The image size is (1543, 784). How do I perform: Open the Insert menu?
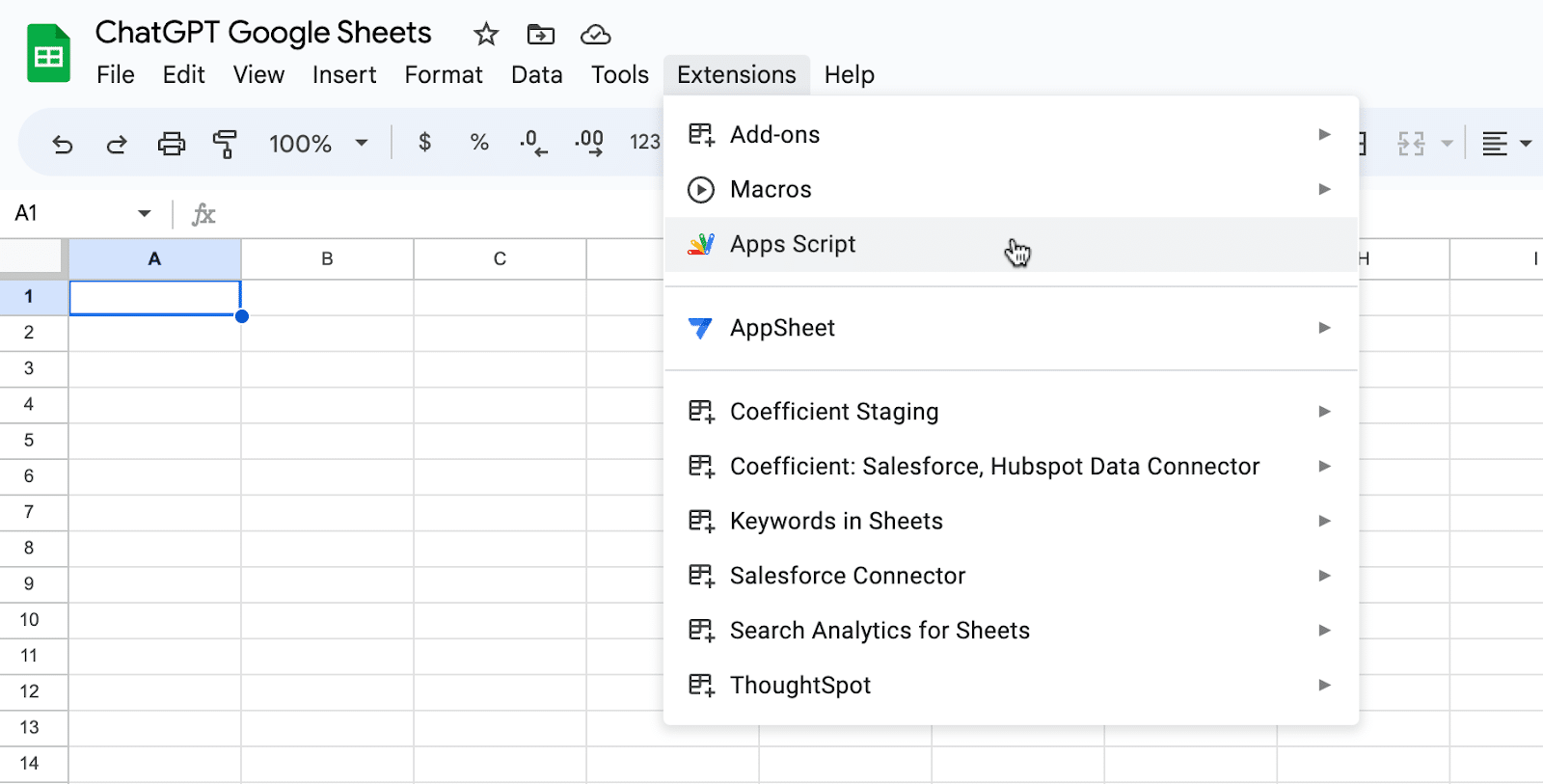344,74
